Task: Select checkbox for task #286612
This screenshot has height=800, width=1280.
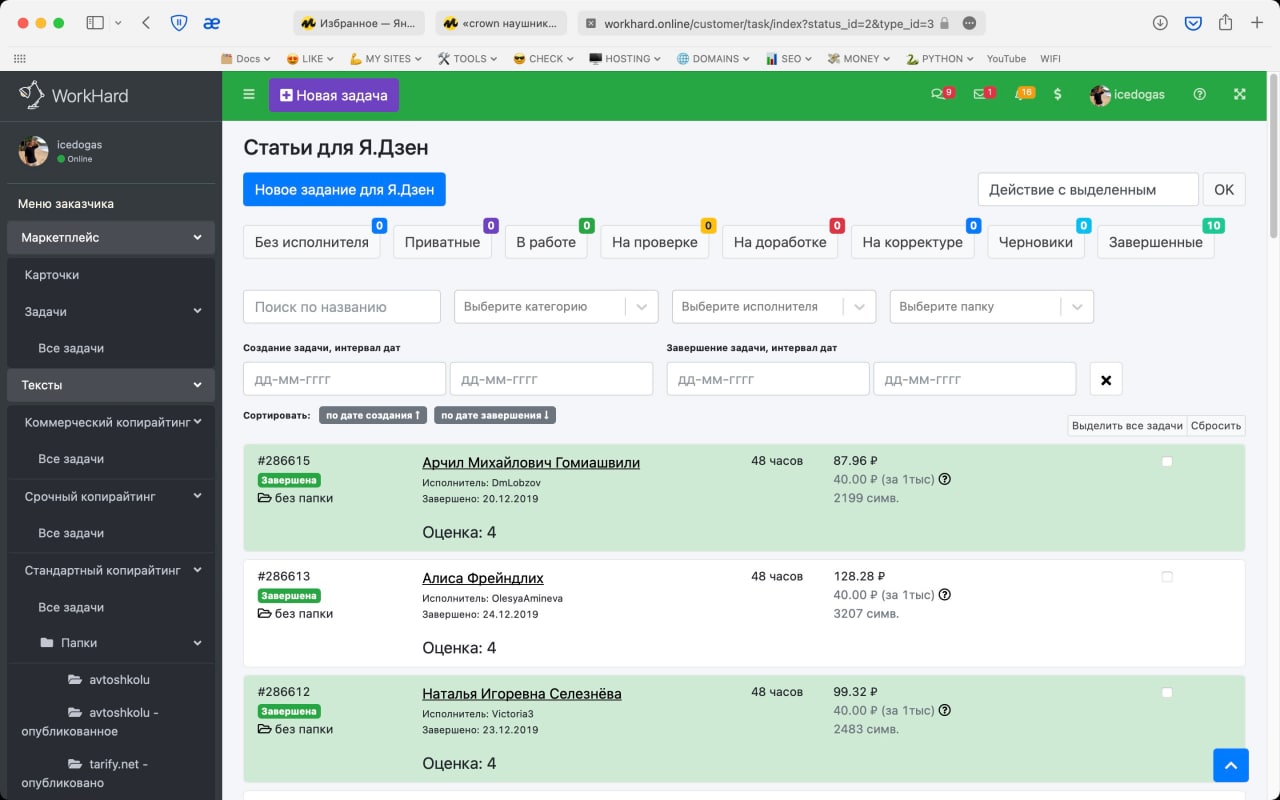Action: 1167,692
